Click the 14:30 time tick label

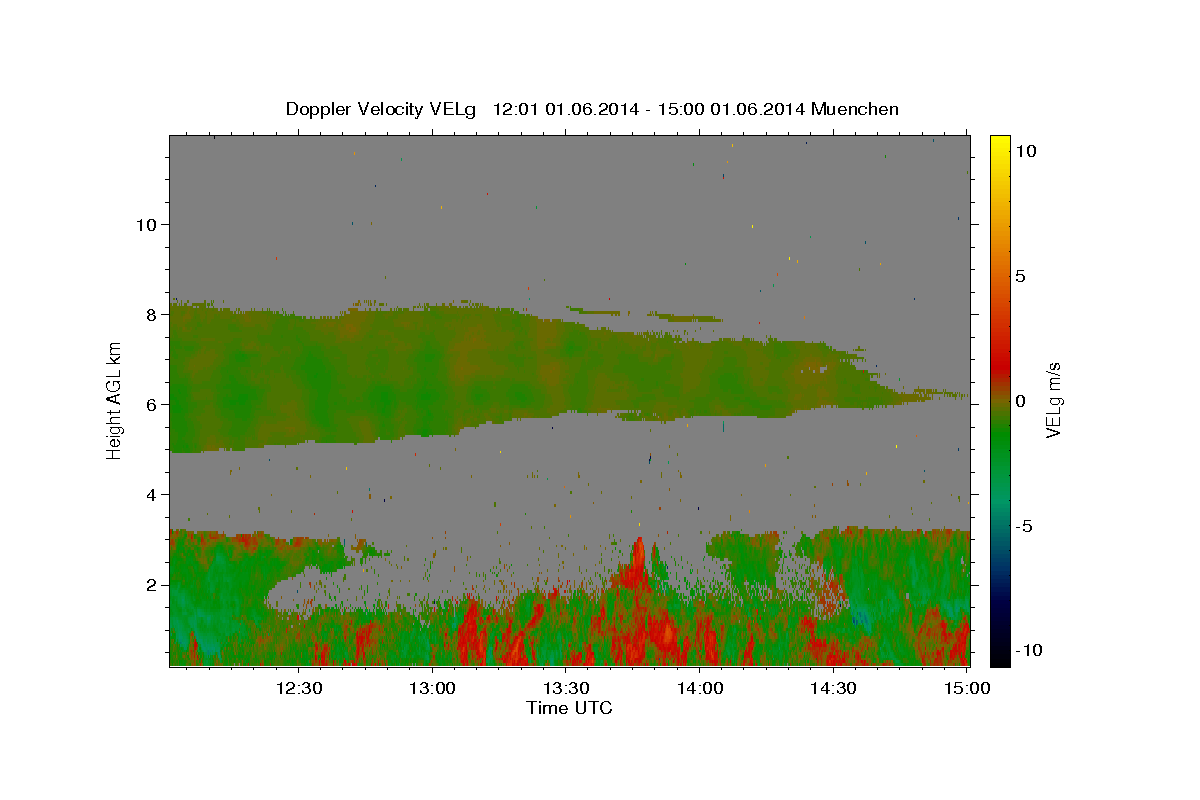[833, 688]
